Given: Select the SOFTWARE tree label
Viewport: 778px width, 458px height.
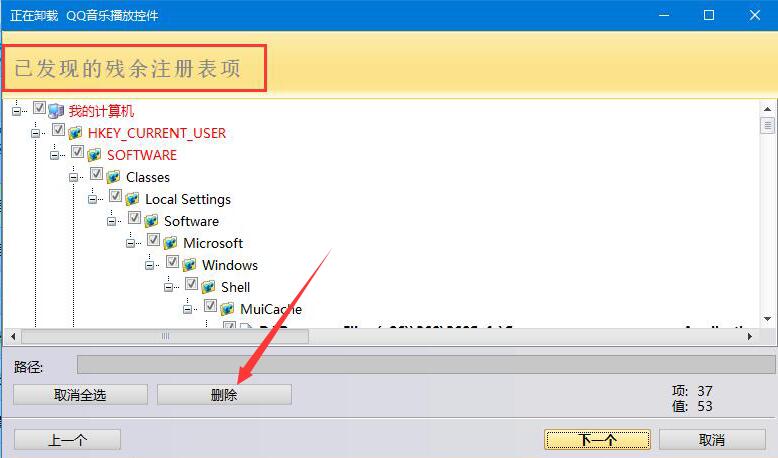Looking at the screenshot, I should pos(142,155).
